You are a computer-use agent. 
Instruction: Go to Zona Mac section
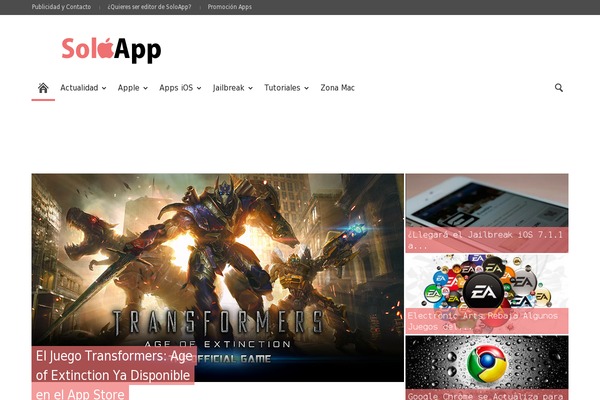pos(338,88)
